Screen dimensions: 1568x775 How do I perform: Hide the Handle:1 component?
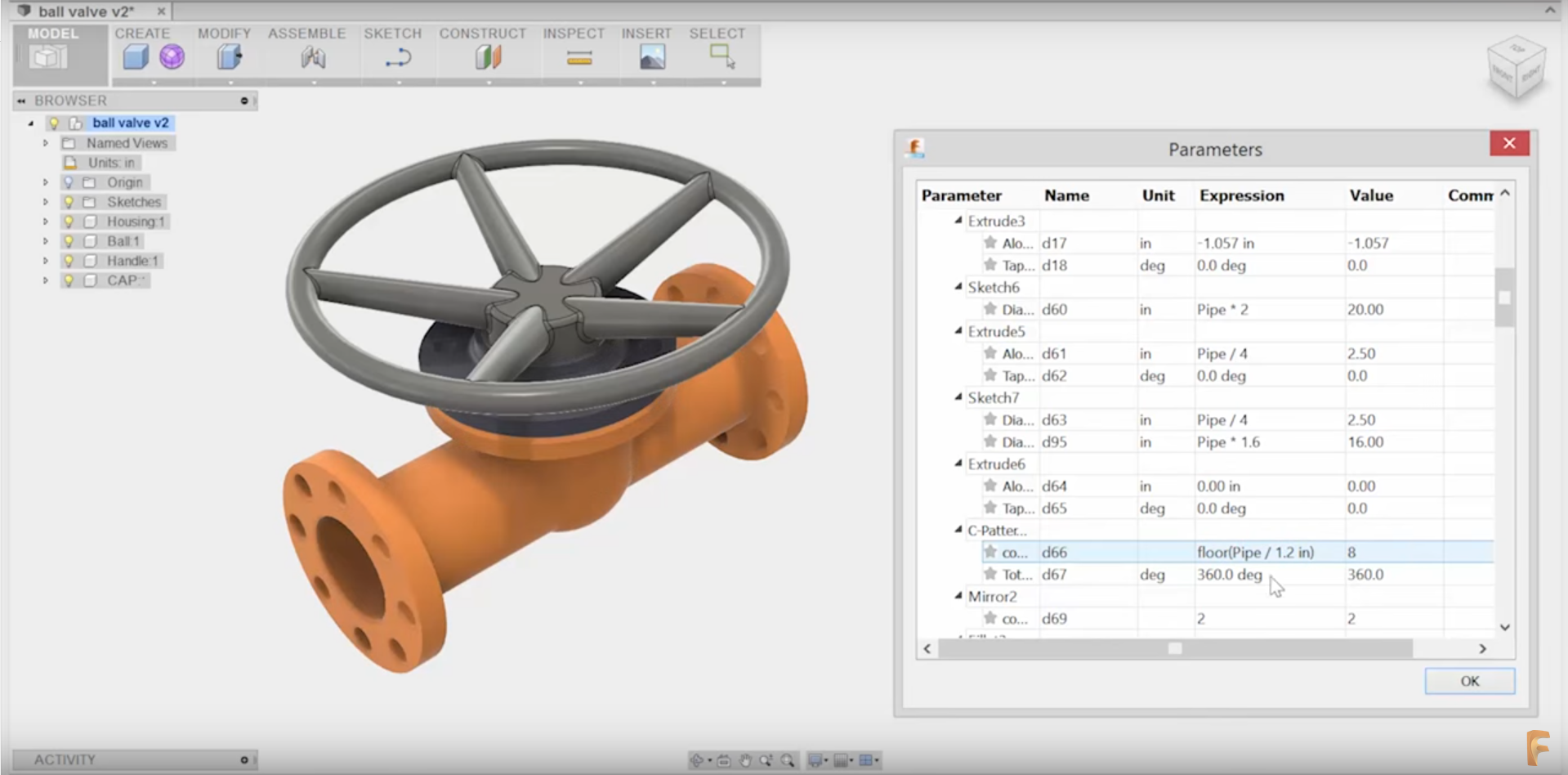(x=69, y=261)
